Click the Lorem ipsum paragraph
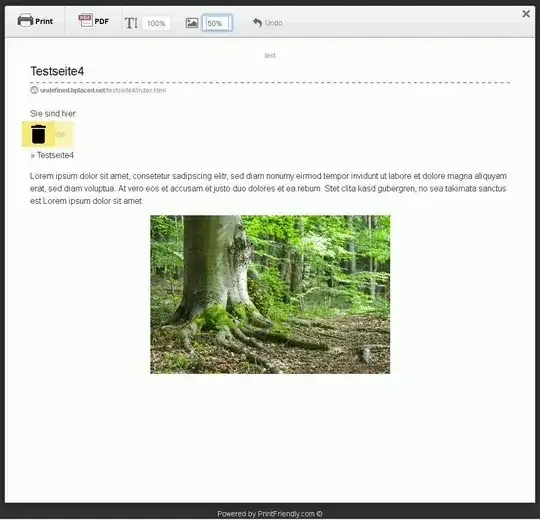Image resolution: width=540 pixels, height=520 pixels. [268, 188]
